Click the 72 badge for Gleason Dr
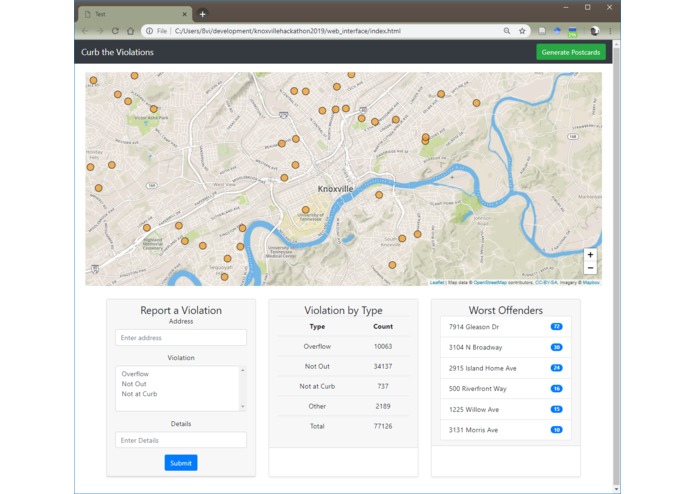The image size is (695, 494). point(556,327)
